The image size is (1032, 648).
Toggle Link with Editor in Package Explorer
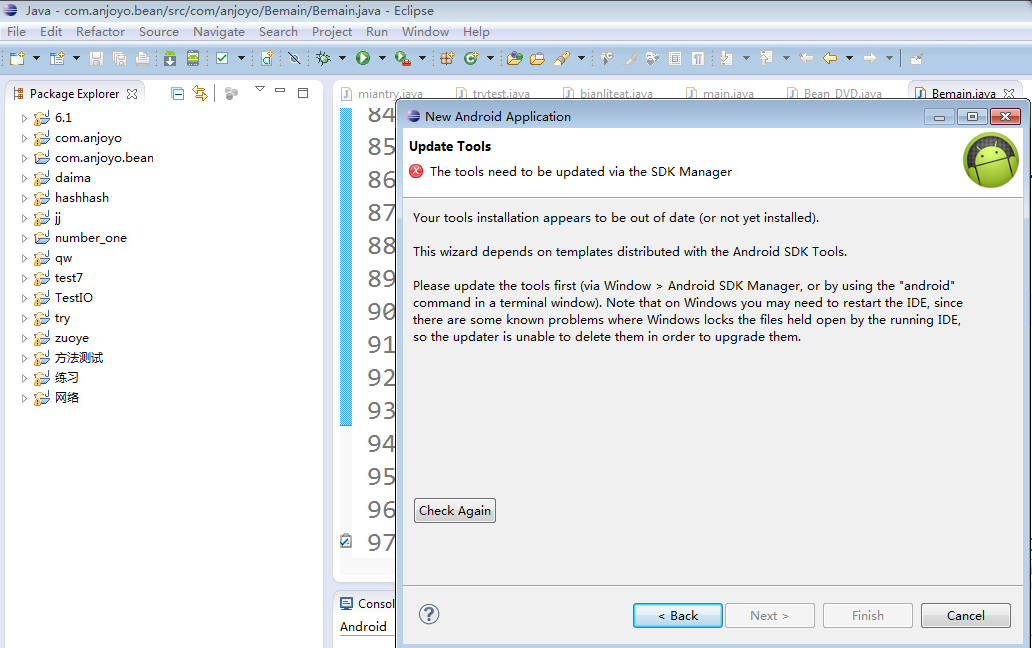pyautogui.click(x=200, y=93)
